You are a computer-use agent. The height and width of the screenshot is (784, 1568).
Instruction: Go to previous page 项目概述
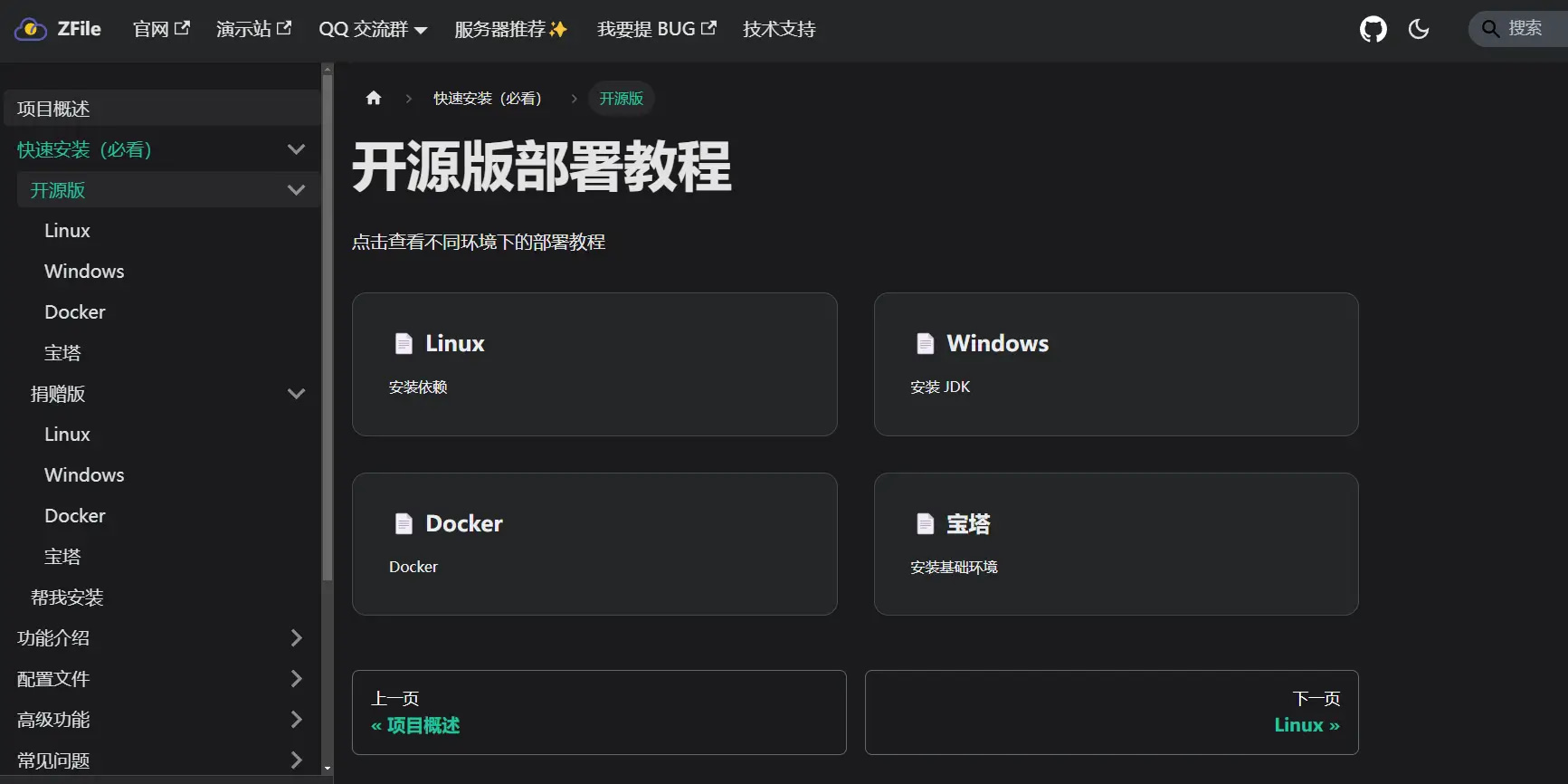(415, 725)
